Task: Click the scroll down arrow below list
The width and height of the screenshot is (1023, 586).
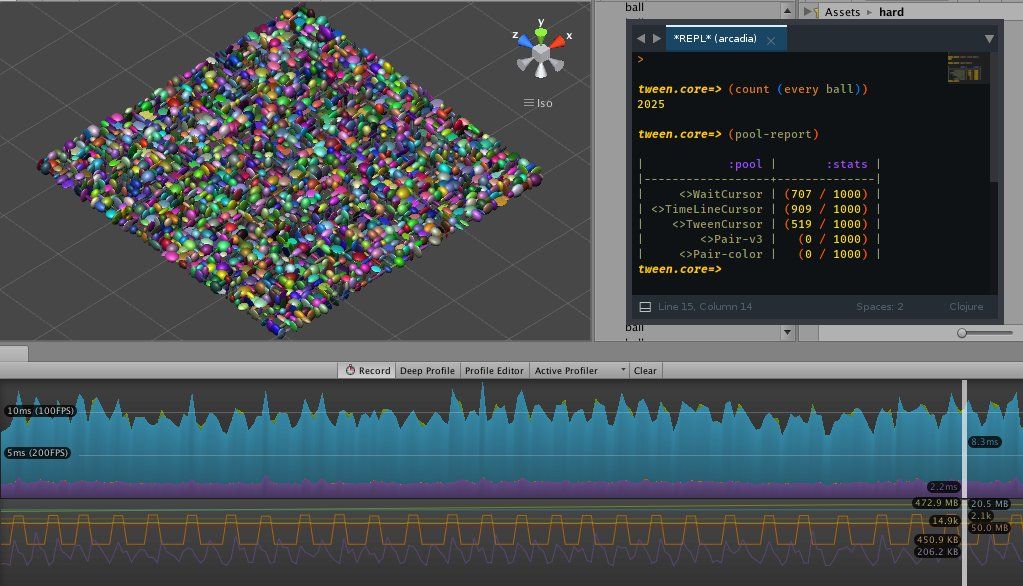Action: [787, 332]
